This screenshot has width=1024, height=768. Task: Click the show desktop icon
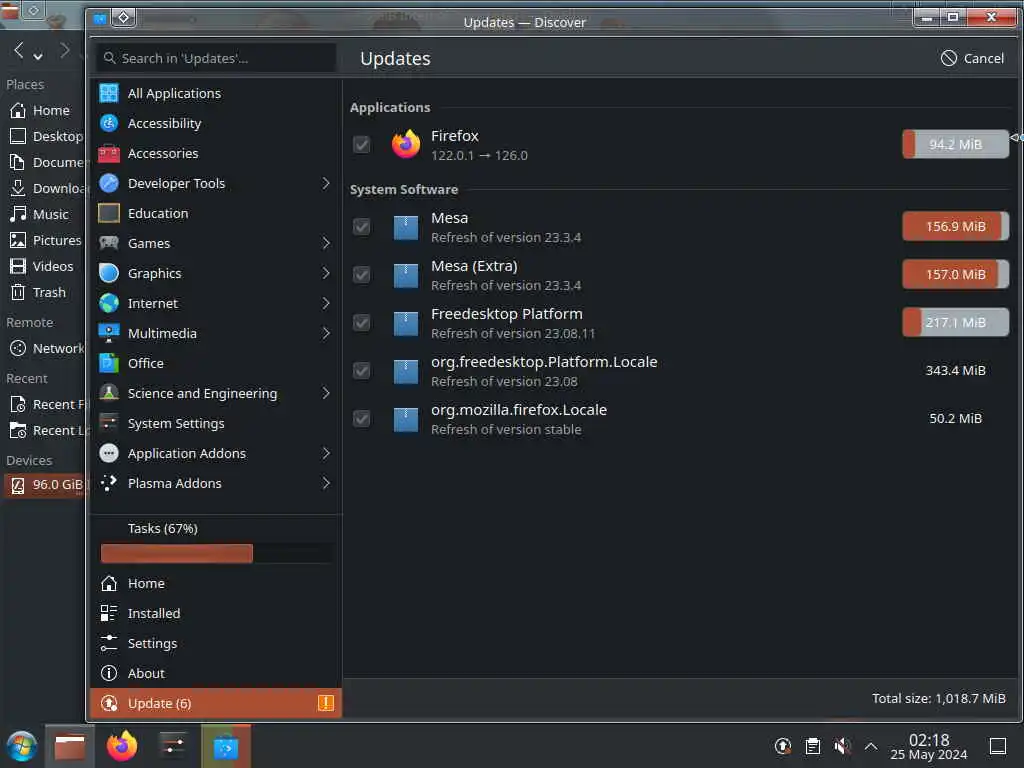click(998, 746)
